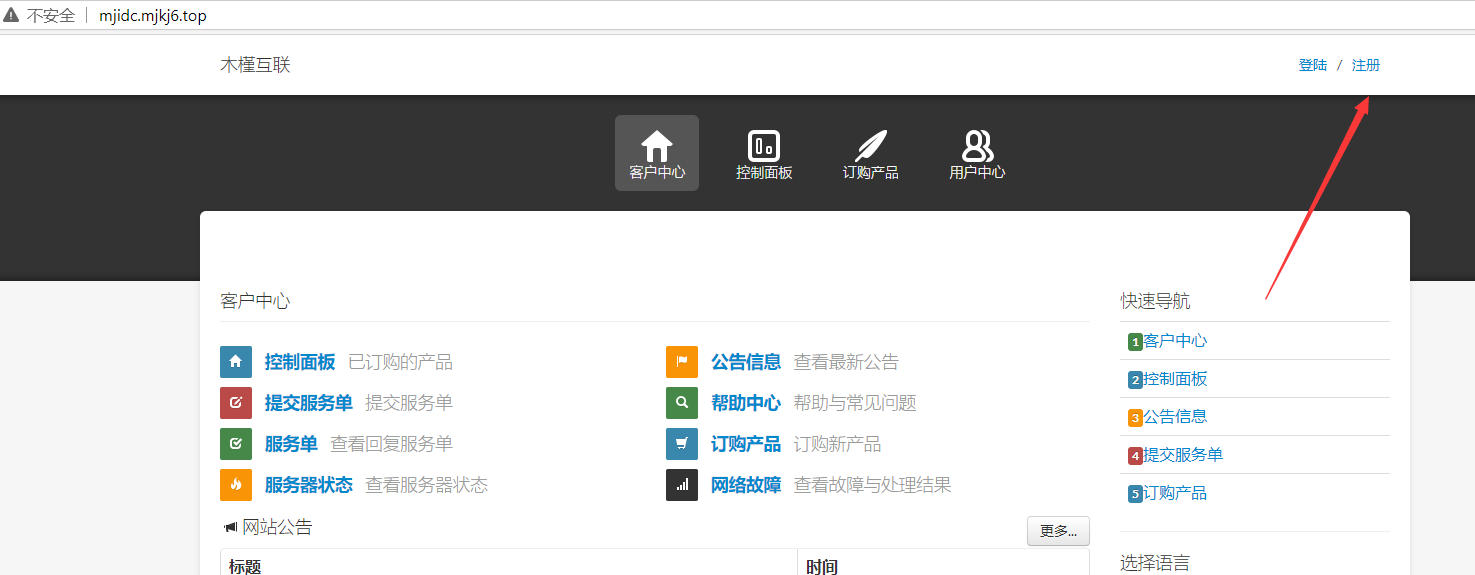Click the blue shopping cart icon

pyautogui.click(x=682, y=444)
